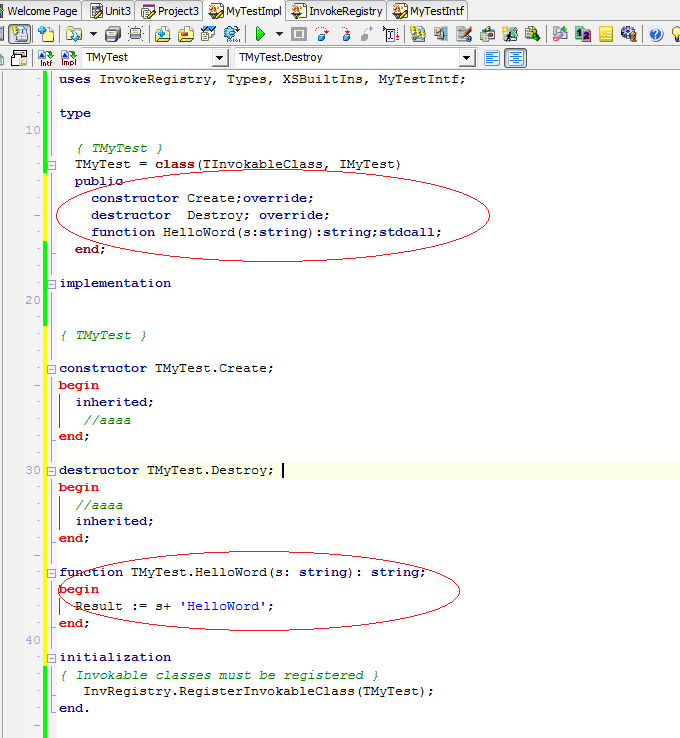Viewport: 680px width, 738px height.
Task: Click the final 'end.' statement
Action: [x=74, y=708]
